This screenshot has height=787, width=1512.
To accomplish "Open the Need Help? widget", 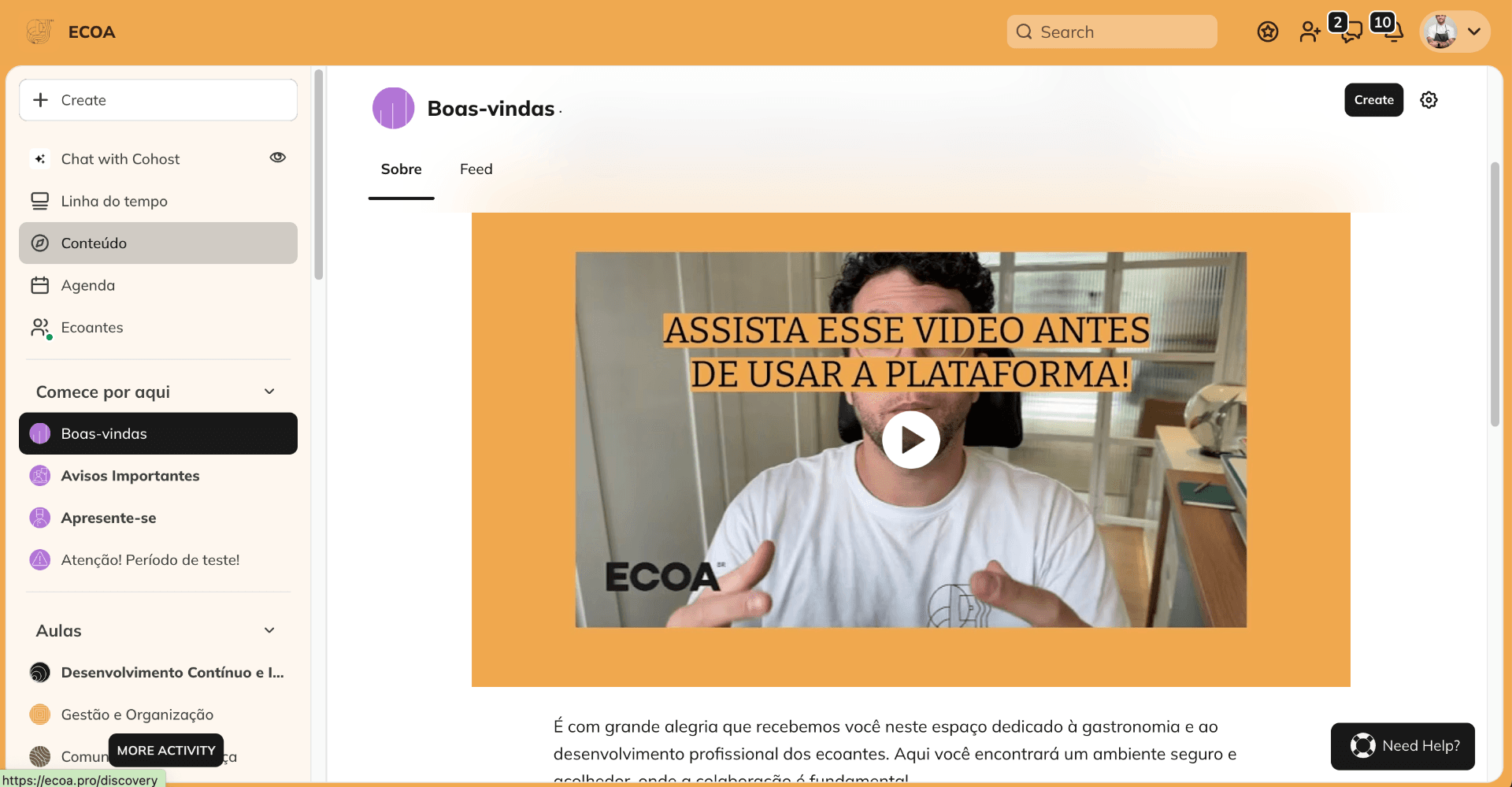I will 1403,746.
